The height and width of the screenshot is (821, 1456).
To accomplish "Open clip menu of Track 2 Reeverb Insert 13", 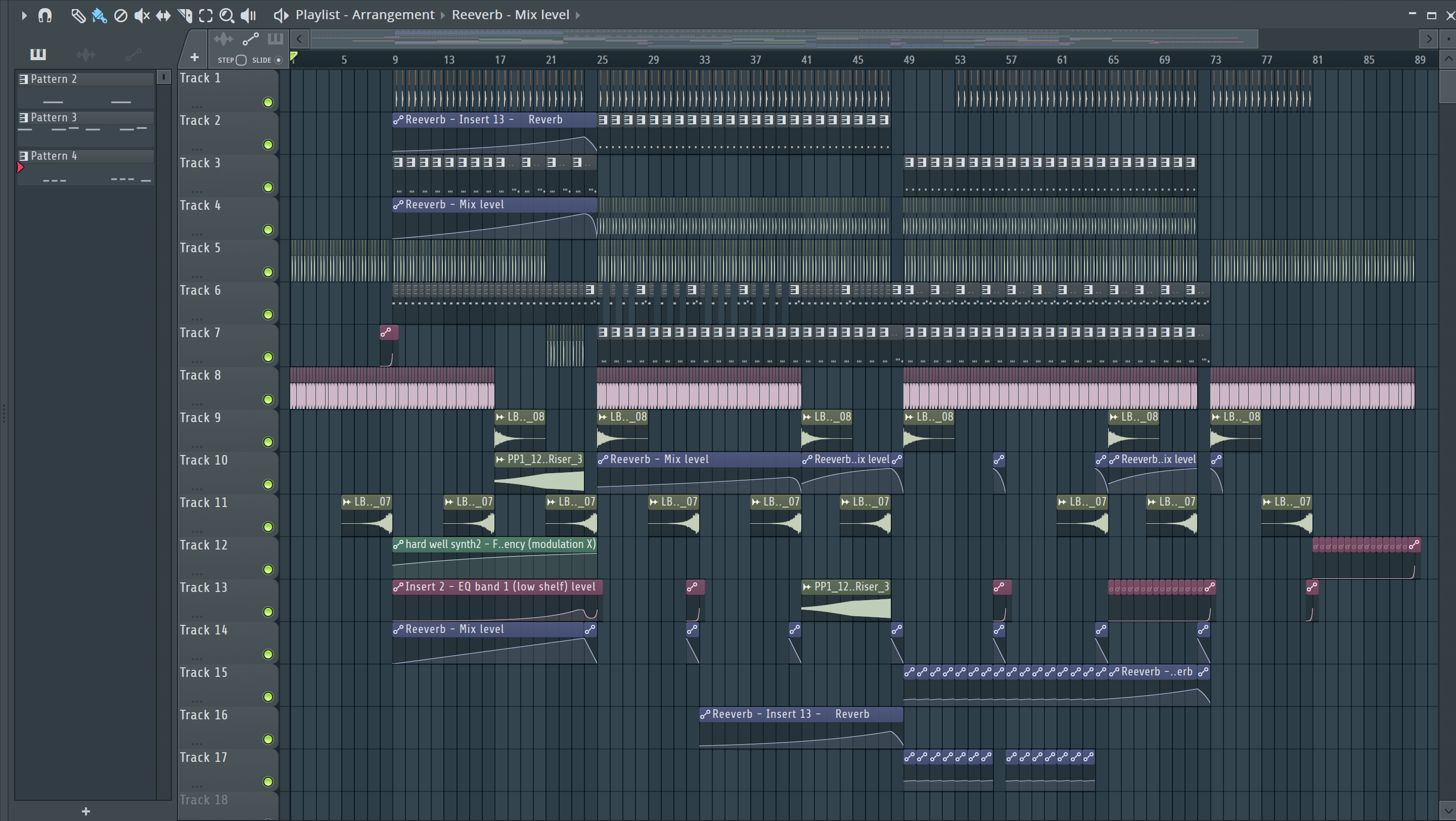I will point(398,120).
